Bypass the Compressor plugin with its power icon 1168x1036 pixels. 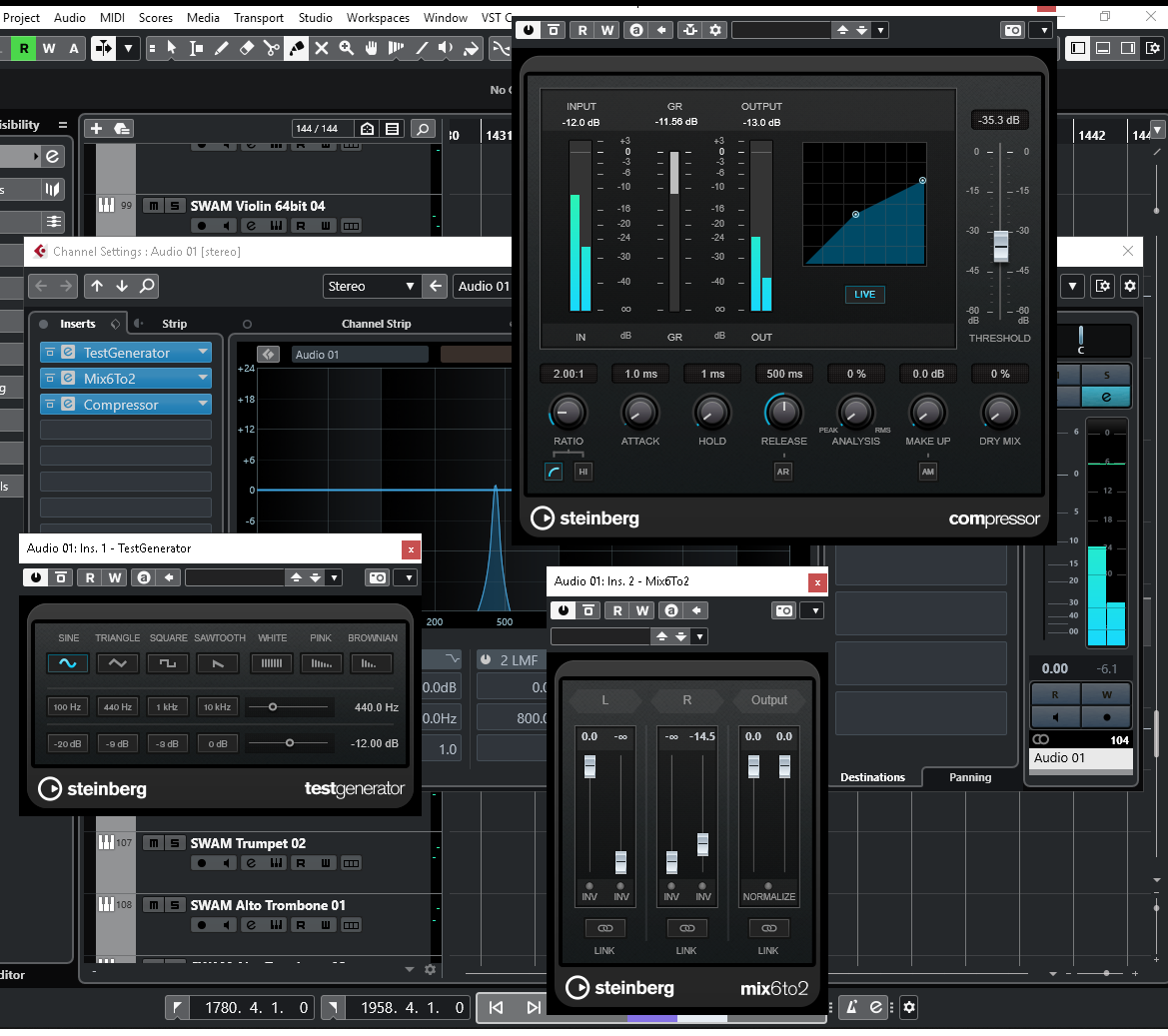529,30
